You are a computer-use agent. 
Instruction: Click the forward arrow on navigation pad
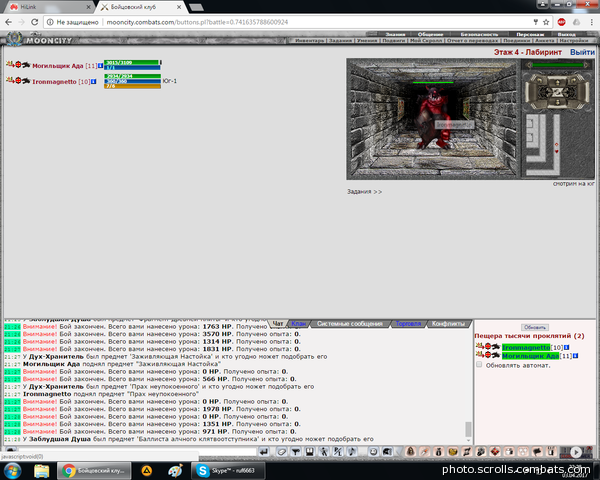[558, 82]
